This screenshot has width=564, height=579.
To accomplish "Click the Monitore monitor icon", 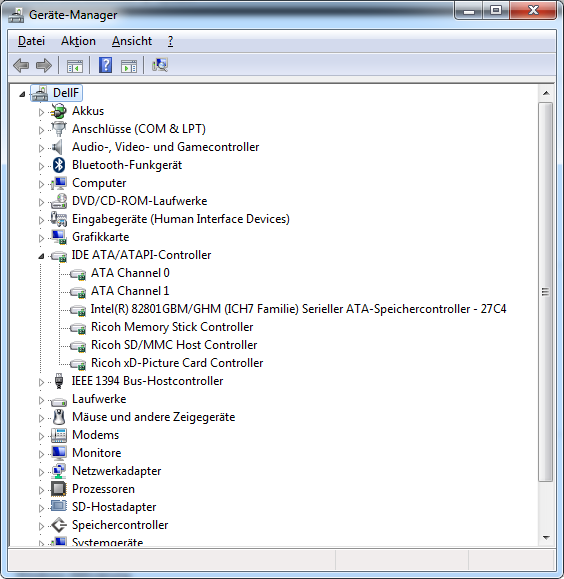I will [x=59, y=453].
